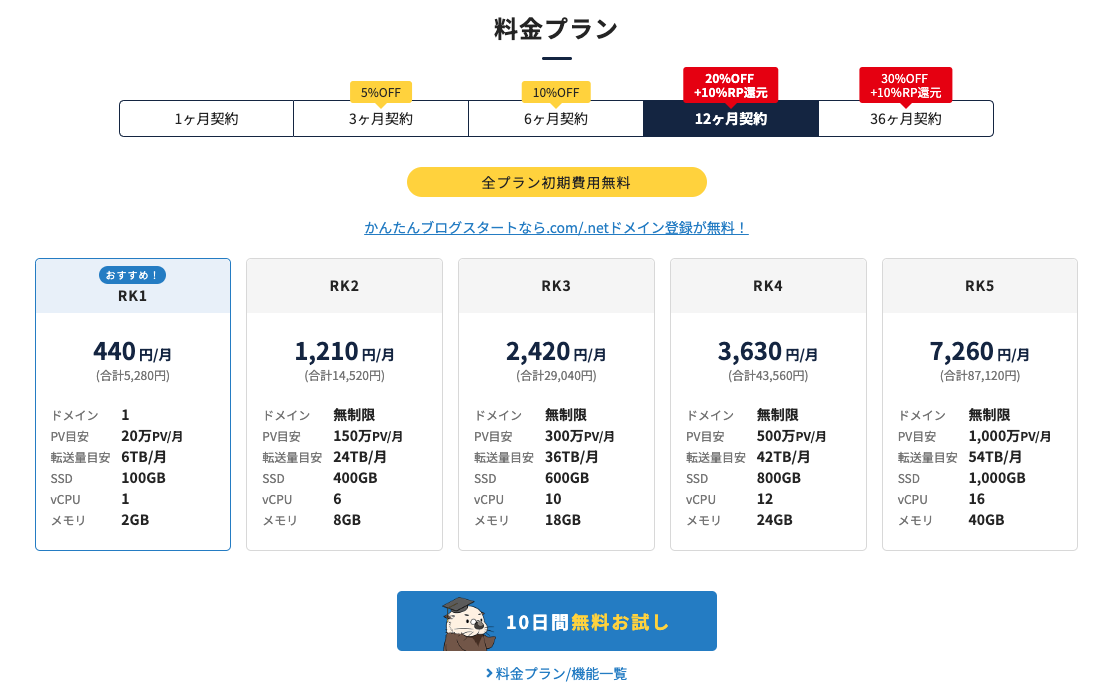Start the 10日間無料お試し free trial
The height and width of the screenshot is (697, 1120).
[586, 622]
